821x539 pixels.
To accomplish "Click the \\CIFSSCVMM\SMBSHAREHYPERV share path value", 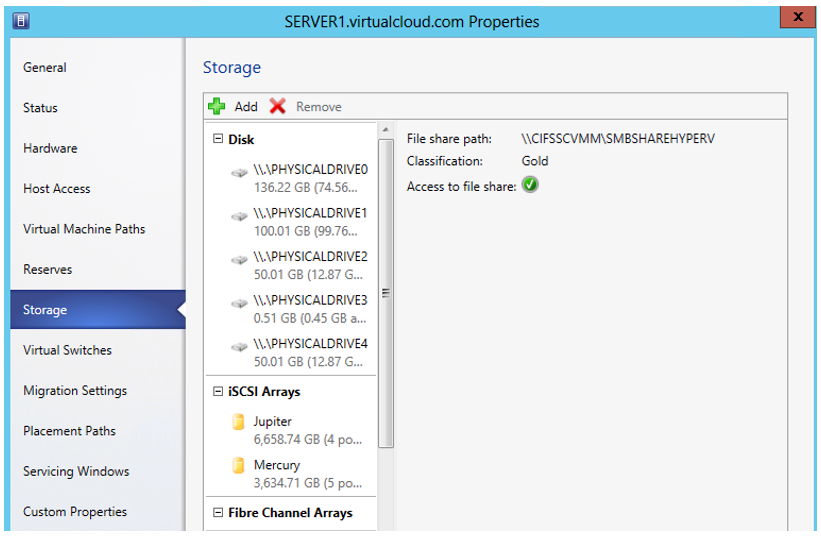I will [618, 139].
